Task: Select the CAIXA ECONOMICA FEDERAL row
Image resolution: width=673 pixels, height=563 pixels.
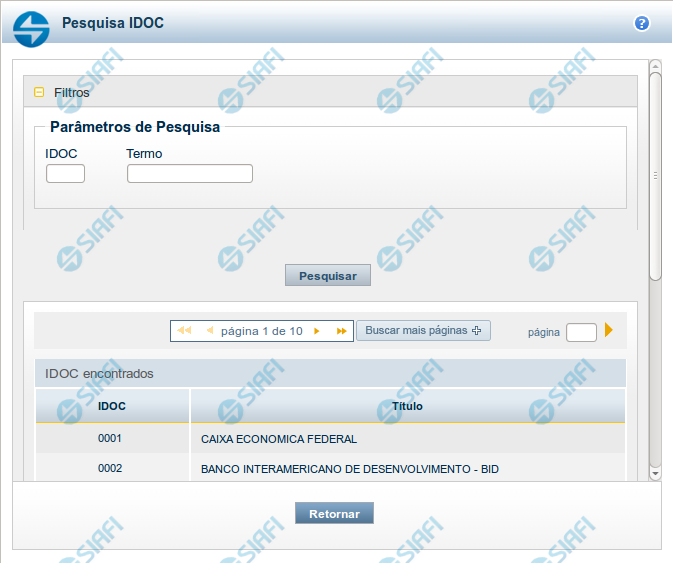Action: [x=278, y=439]
